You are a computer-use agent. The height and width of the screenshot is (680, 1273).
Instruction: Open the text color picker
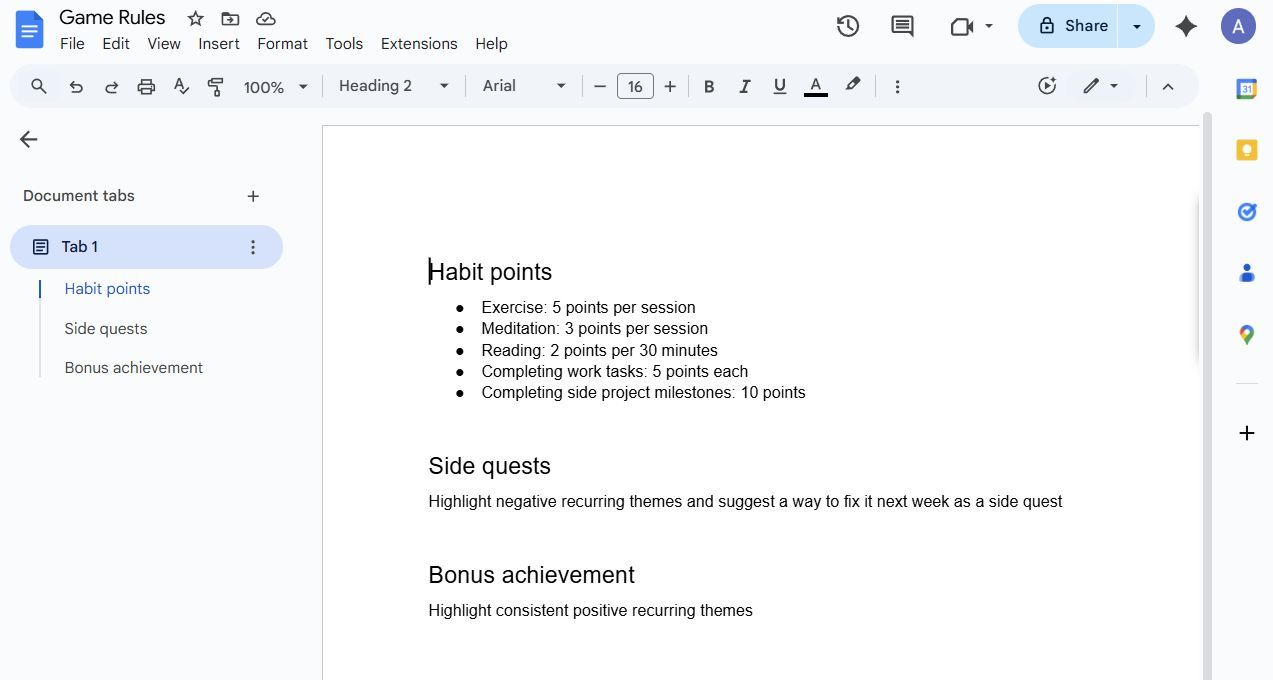pyautogui.click(x=816, y=87)
